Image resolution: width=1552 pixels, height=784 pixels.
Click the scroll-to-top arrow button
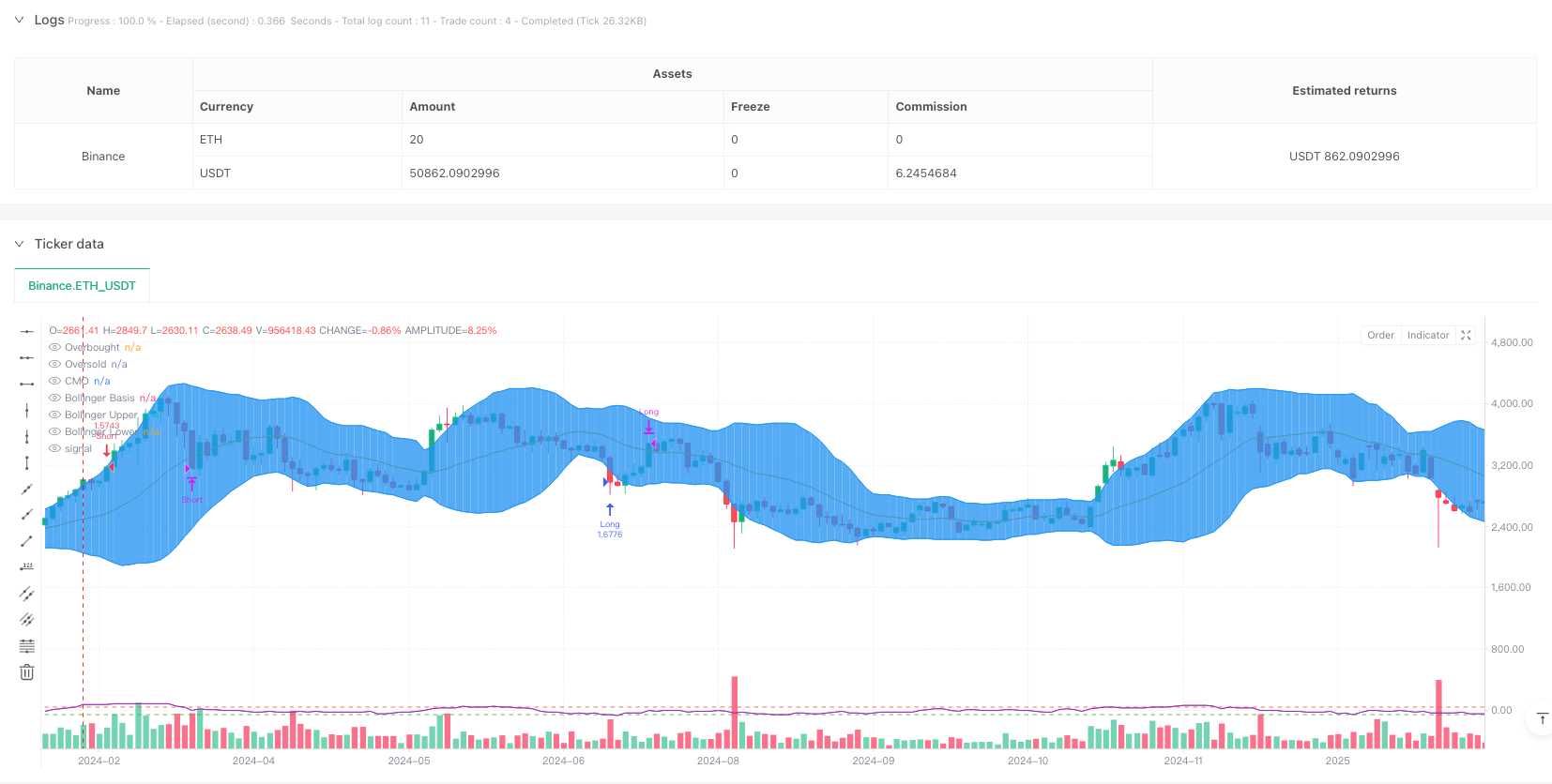[1542, 719]
